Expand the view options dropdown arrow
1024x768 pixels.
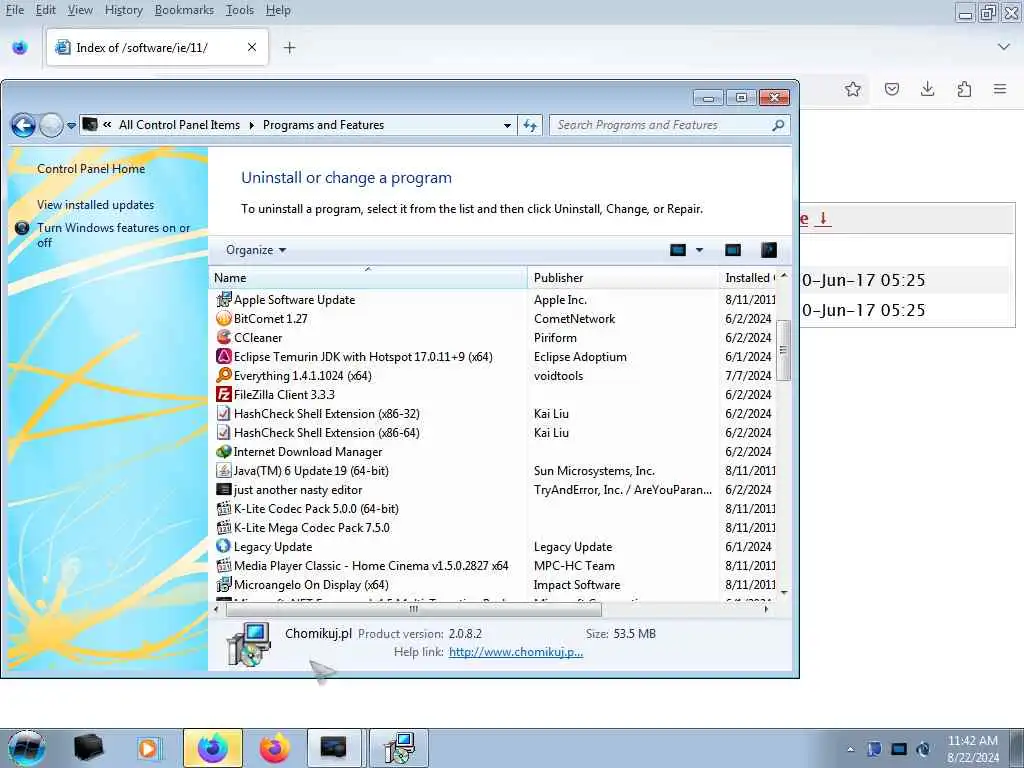coord(699,250)
